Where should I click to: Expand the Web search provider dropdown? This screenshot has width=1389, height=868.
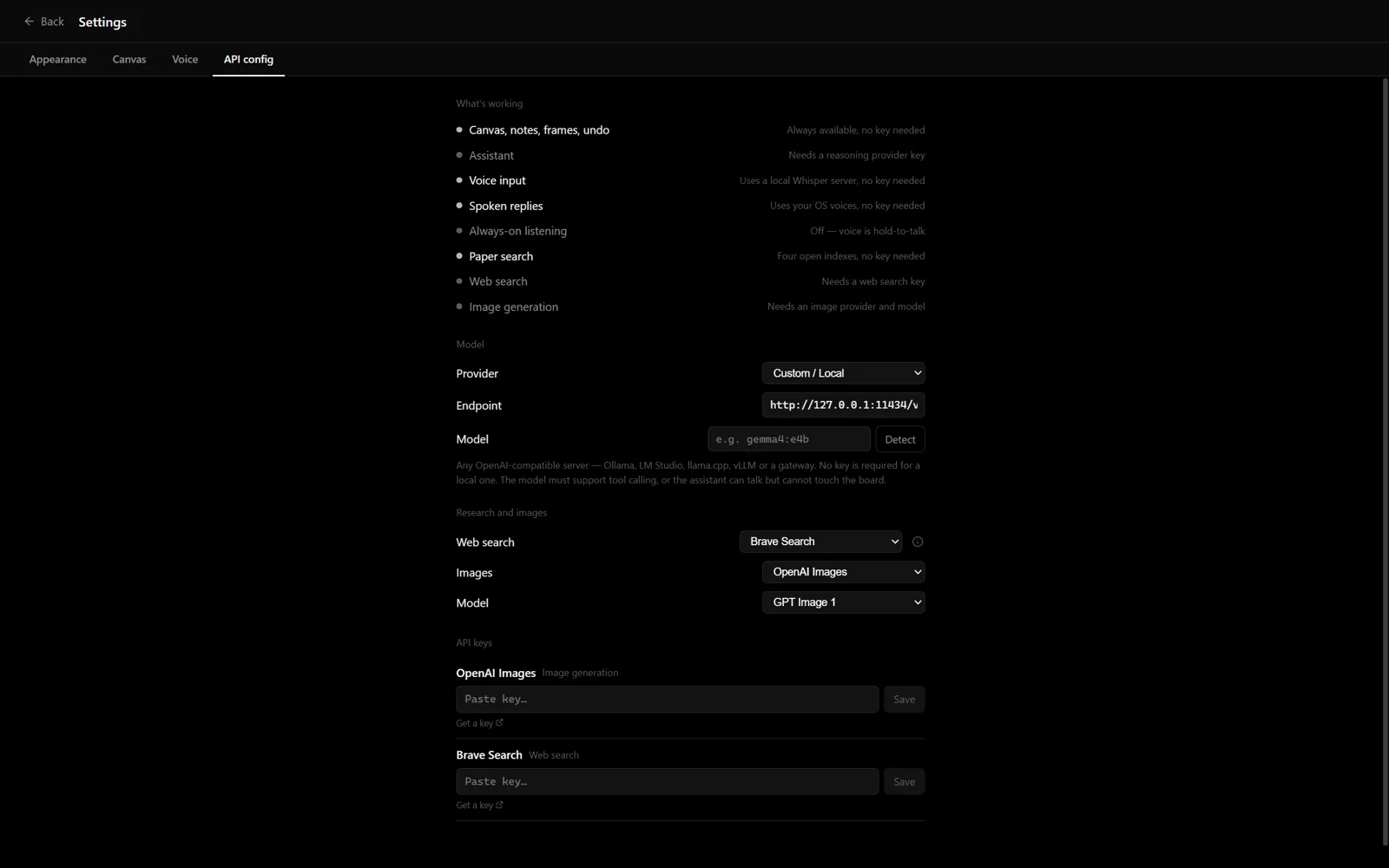(820, 542)
